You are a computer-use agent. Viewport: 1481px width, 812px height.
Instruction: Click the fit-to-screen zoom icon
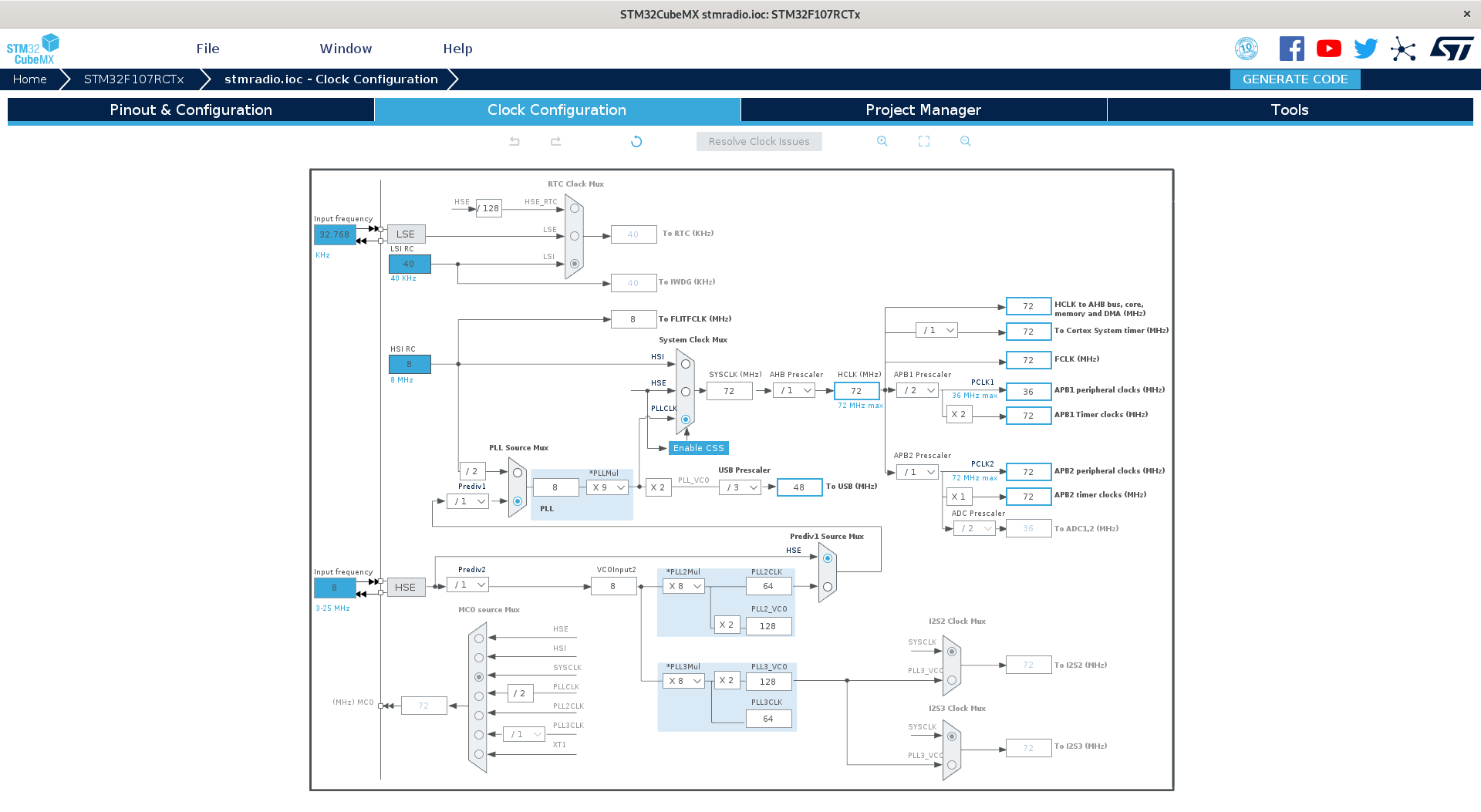(924, 141)
